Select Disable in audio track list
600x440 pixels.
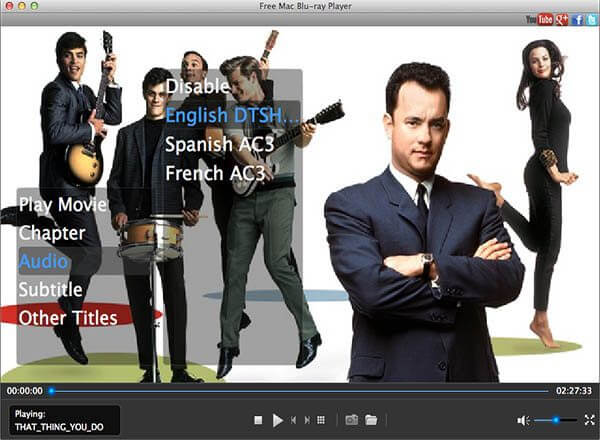[198, 86]
